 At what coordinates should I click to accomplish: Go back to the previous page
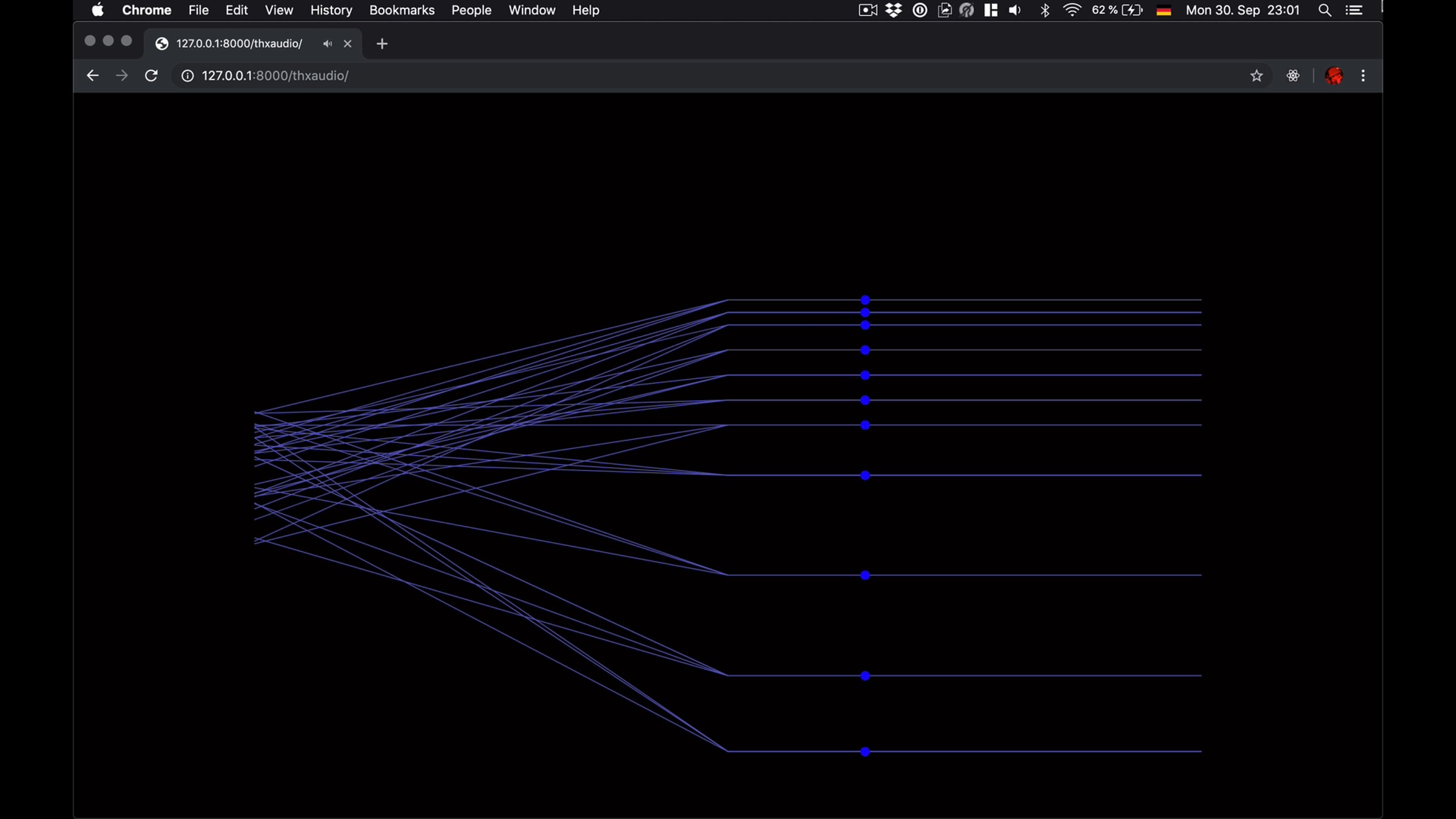(x=92, y=75)
